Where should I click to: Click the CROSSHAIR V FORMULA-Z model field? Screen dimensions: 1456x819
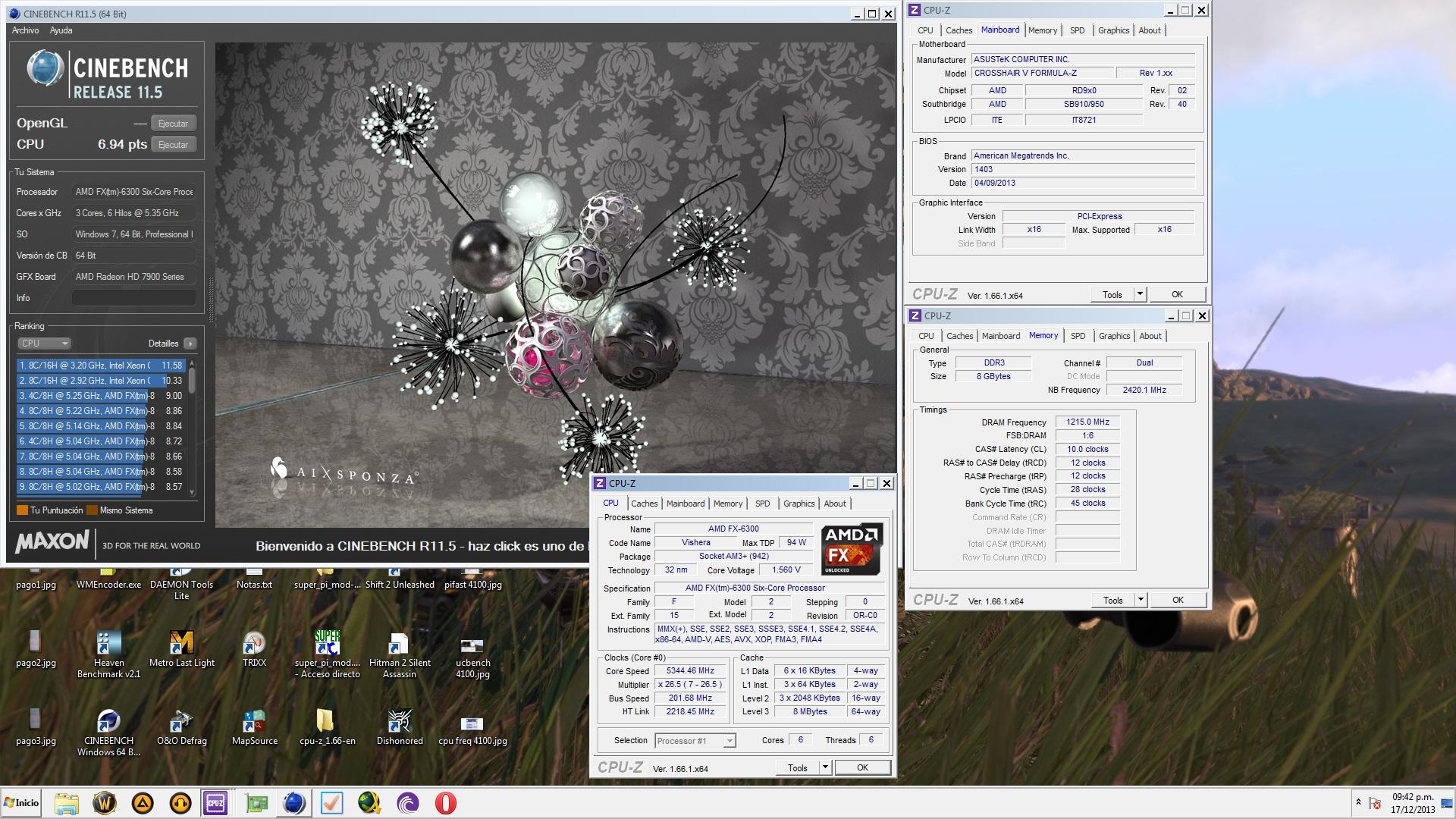pyautogui.click(x=1043, y=74)
